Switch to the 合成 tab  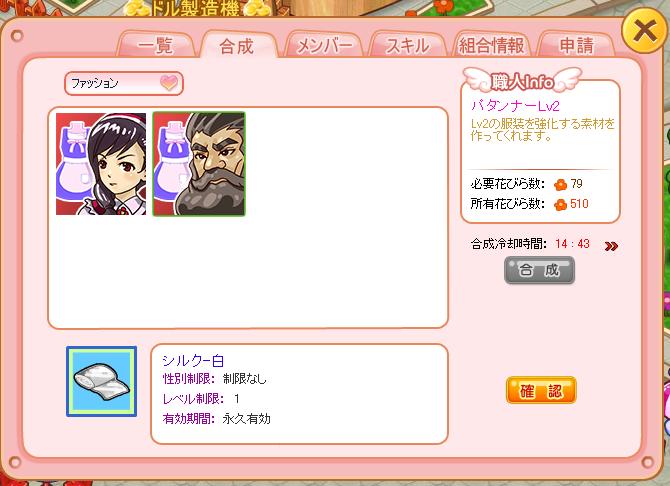(238, 45)
